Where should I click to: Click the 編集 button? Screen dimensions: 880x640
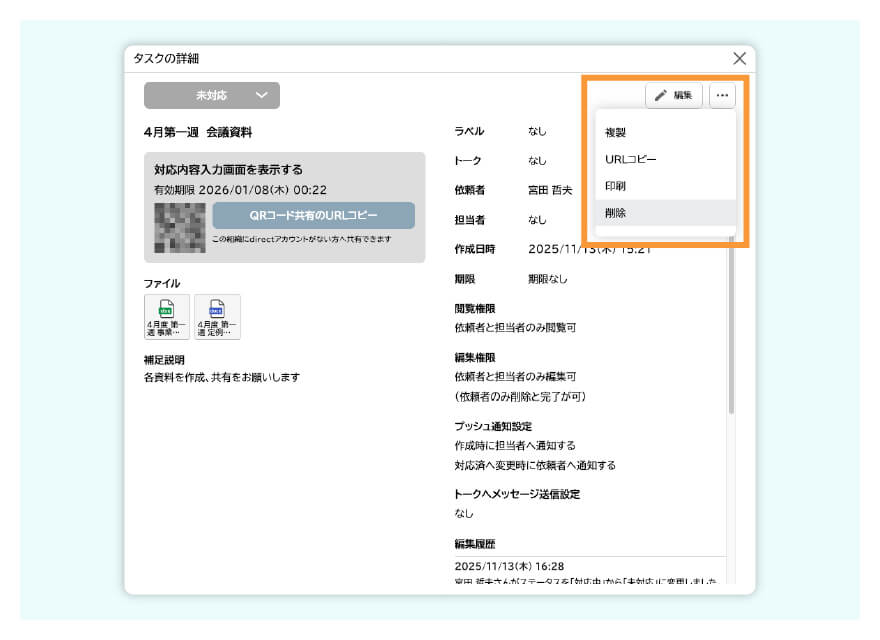[x=676, y=95]
